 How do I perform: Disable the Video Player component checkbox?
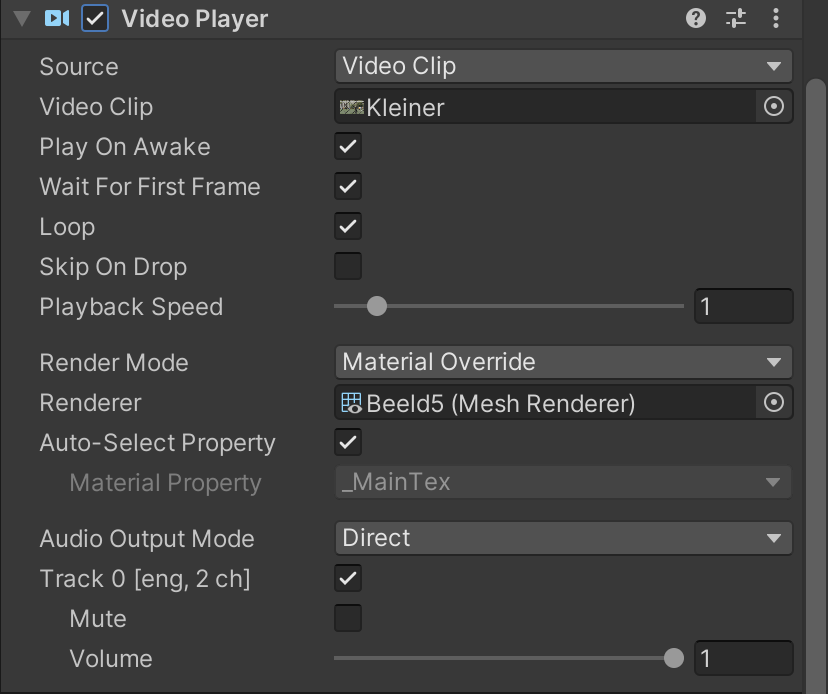(95, 18)
